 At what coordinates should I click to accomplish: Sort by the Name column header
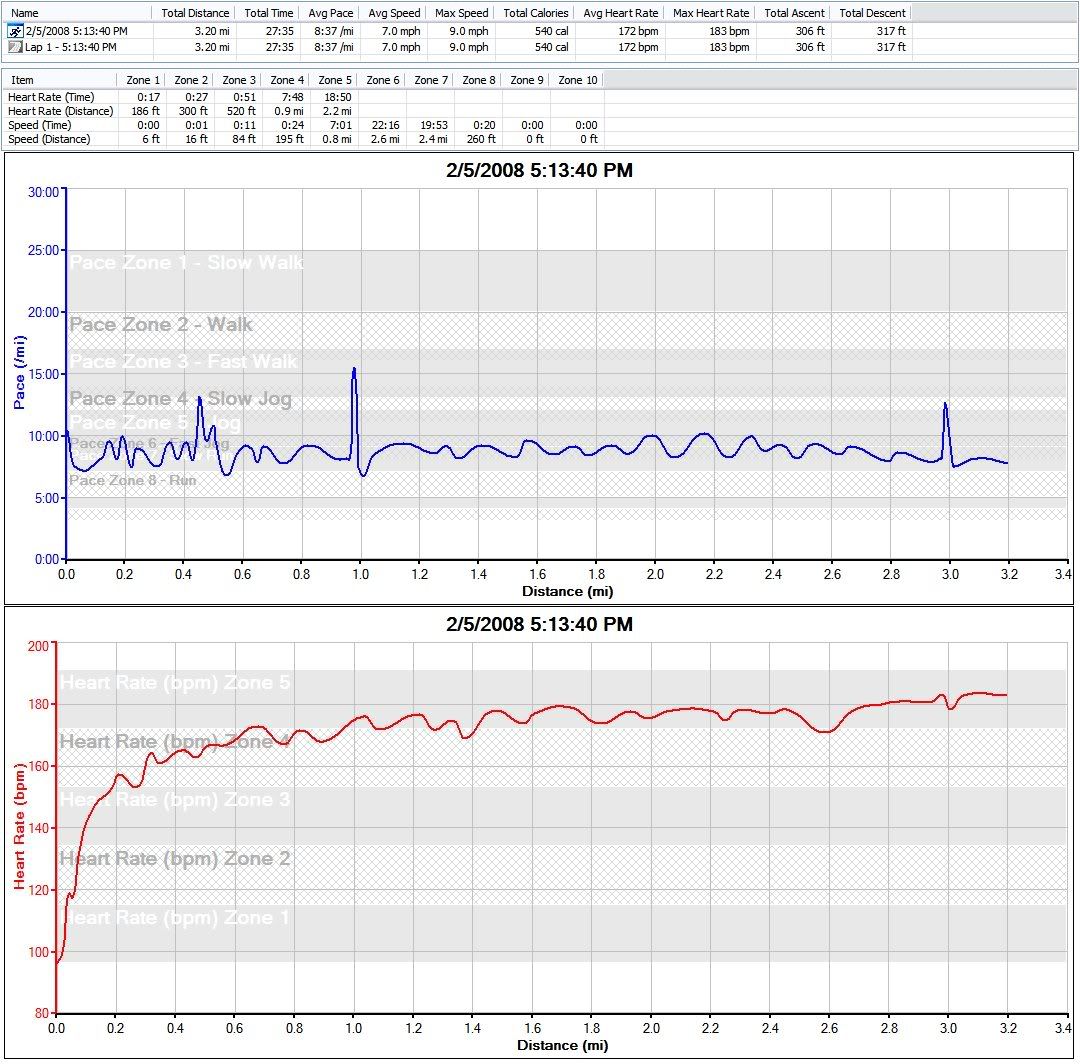(x=25, y=13)
